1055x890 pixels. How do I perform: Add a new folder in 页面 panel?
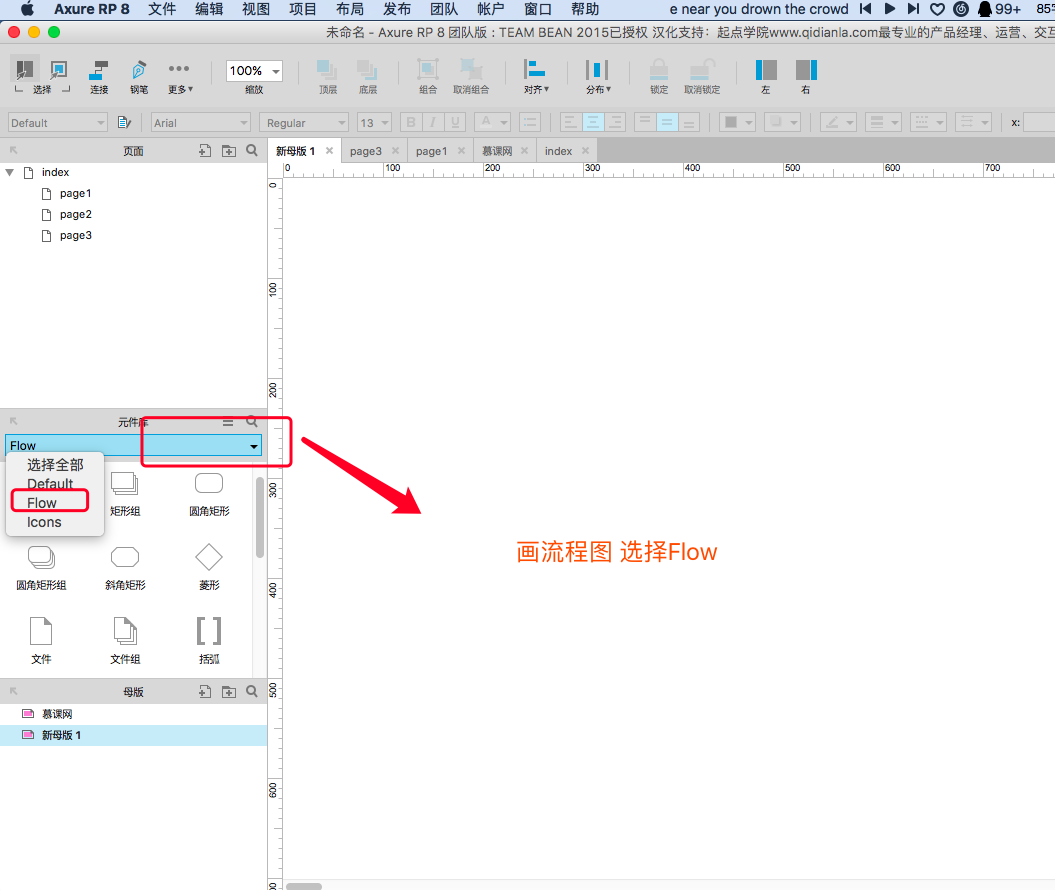coord(229,151)
